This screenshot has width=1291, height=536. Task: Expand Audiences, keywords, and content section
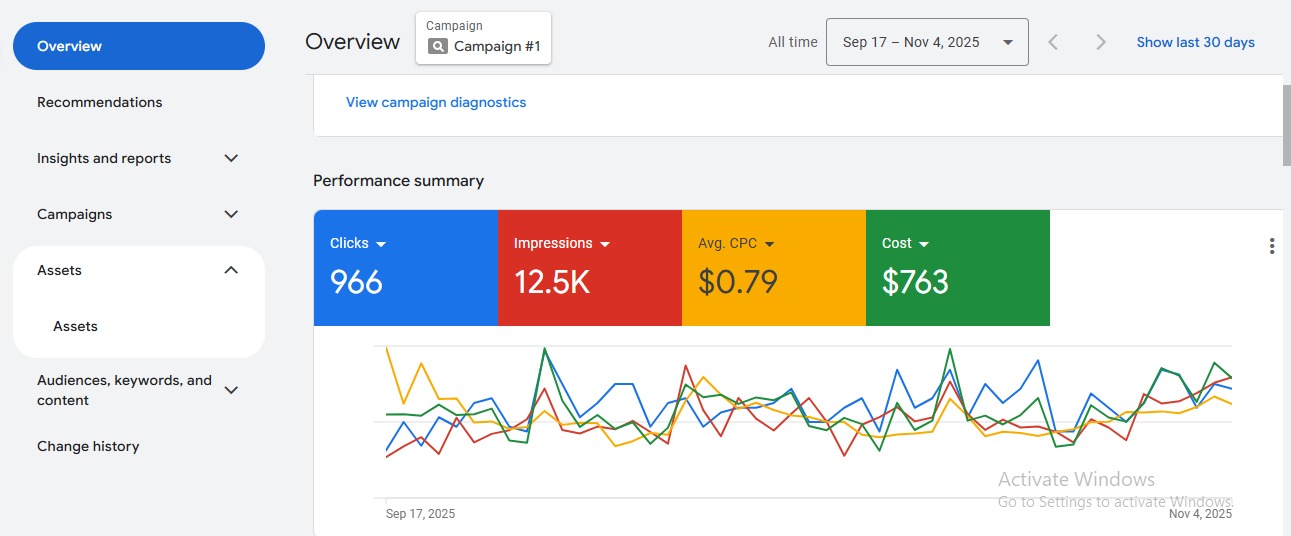[x=231, y=390]
